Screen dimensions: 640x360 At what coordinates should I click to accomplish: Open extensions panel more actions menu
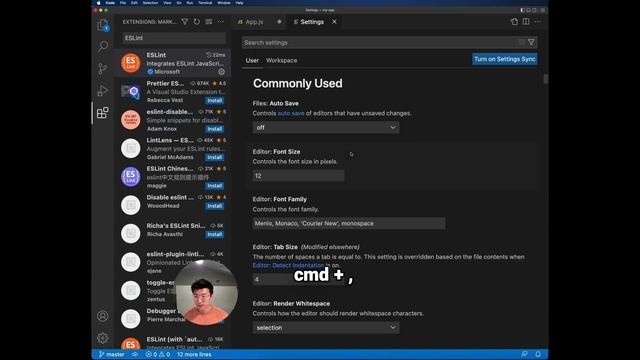220,22
